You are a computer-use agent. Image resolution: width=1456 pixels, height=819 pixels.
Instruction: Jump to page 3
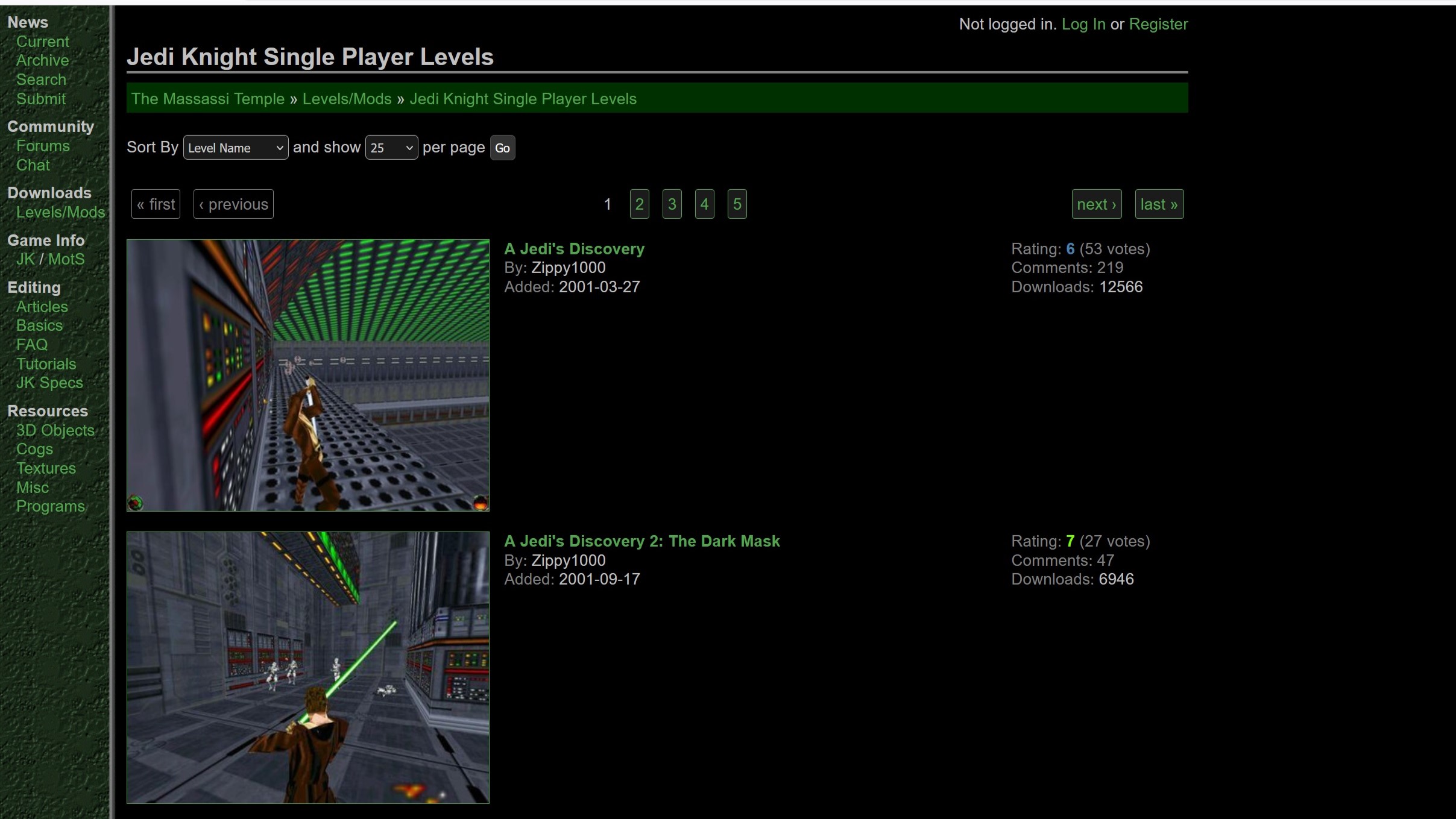(x=672, y=204)
